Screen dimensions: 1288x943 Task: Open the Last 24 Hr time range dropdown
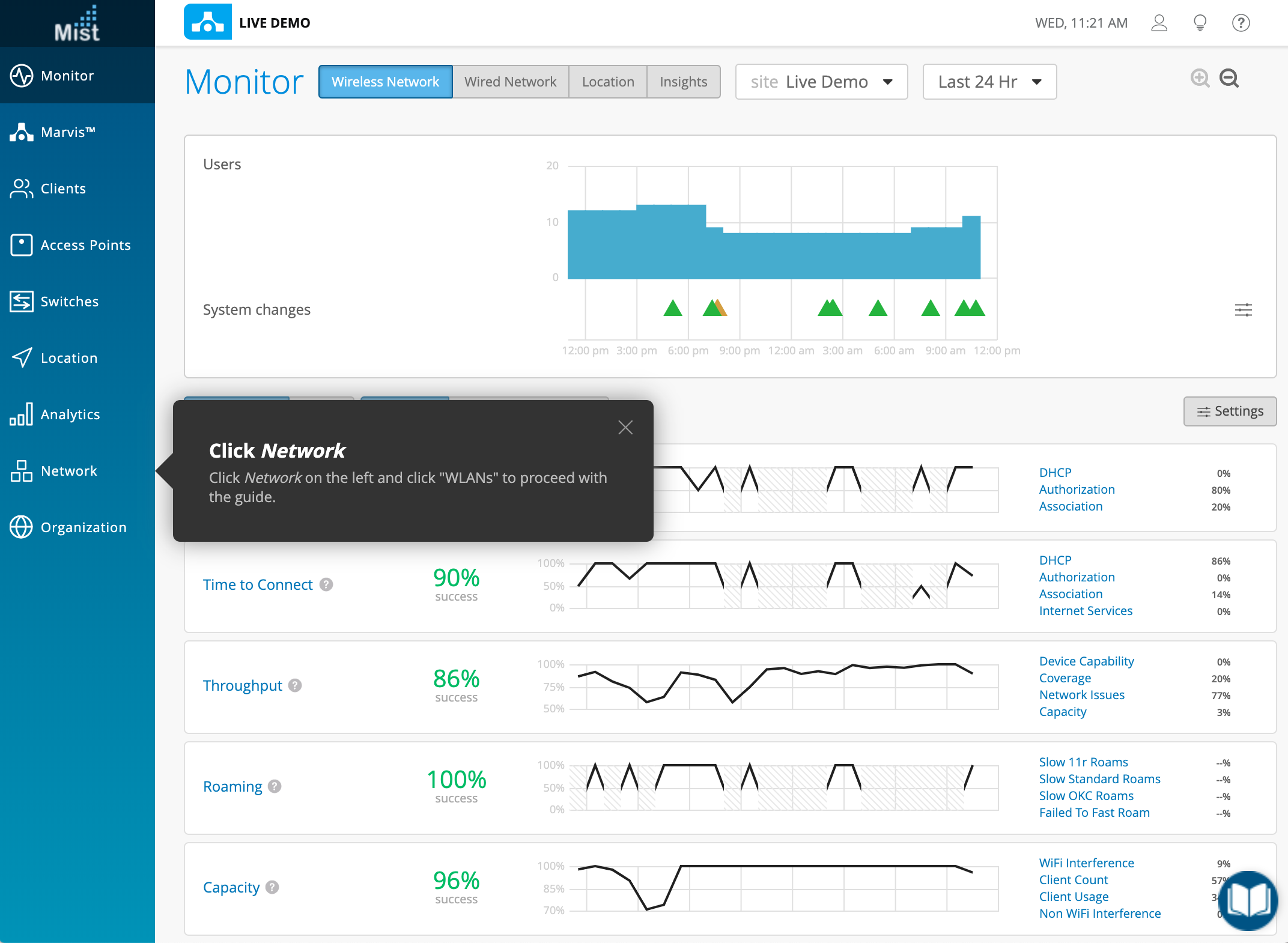click(989, 82)
